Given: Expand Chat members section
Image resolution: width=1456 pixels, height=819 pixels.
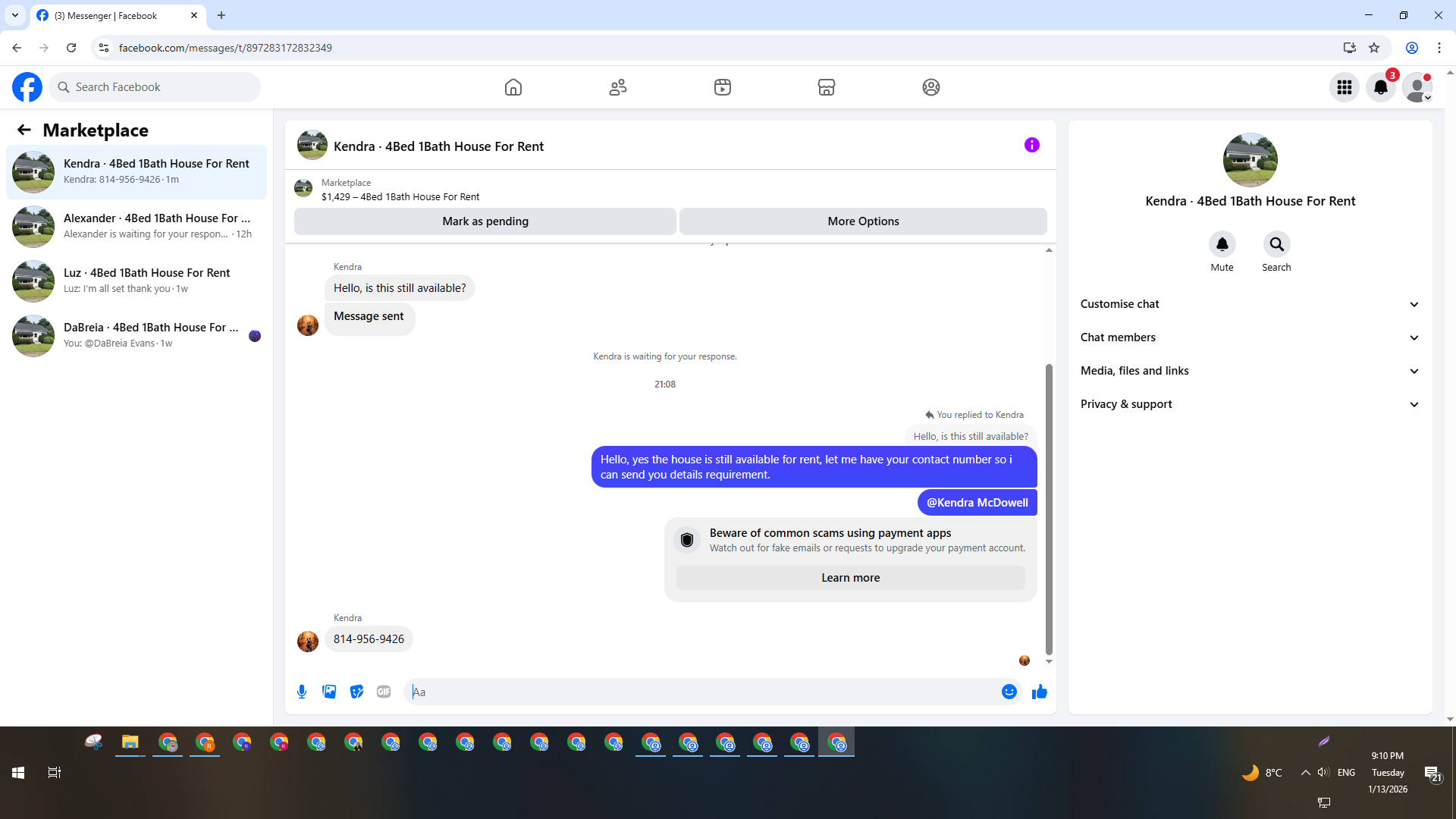Looking at the screenshot, I should coord(1250,337).
